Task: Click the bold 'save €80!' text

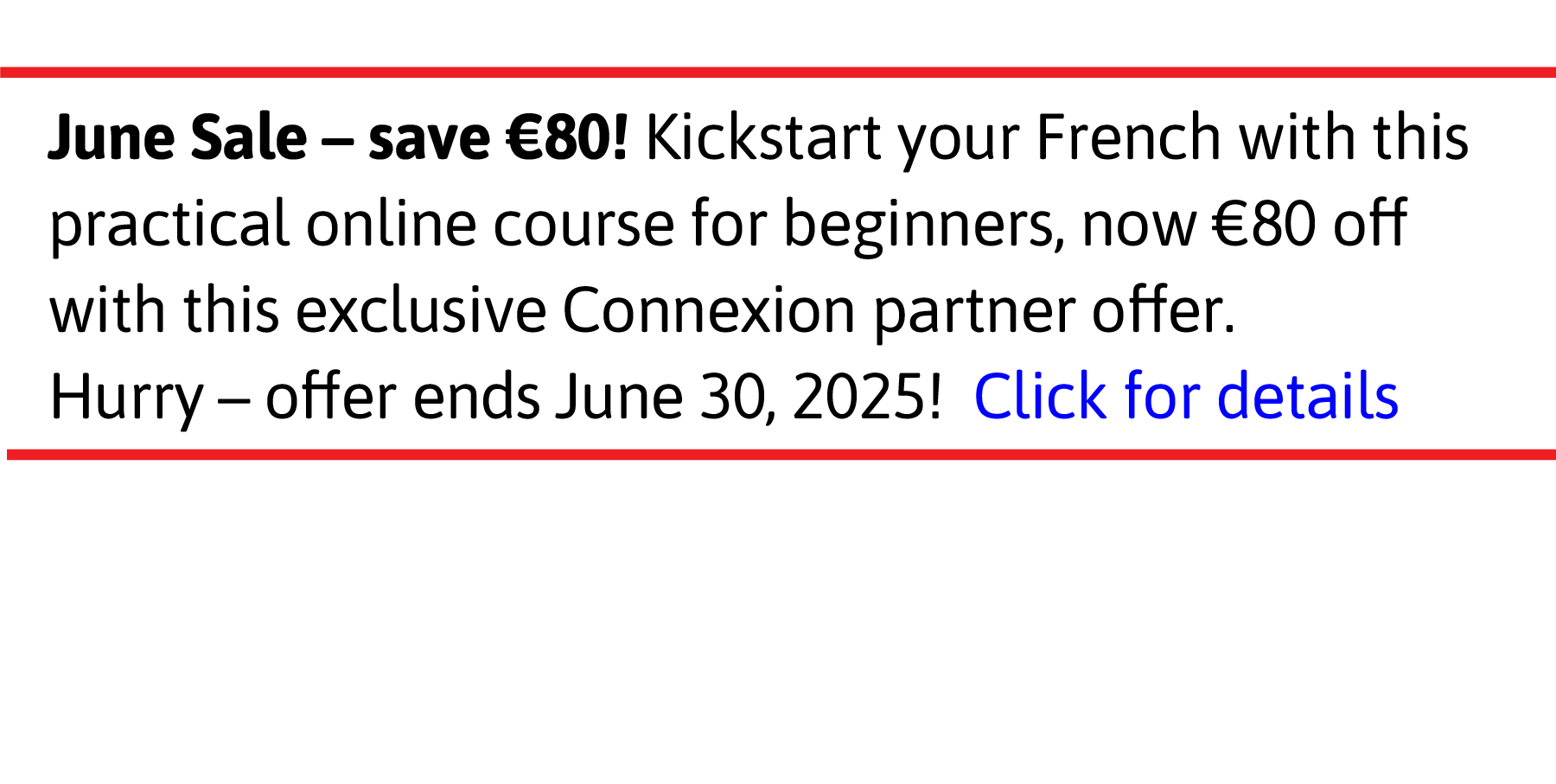Action: coord(498,137)
